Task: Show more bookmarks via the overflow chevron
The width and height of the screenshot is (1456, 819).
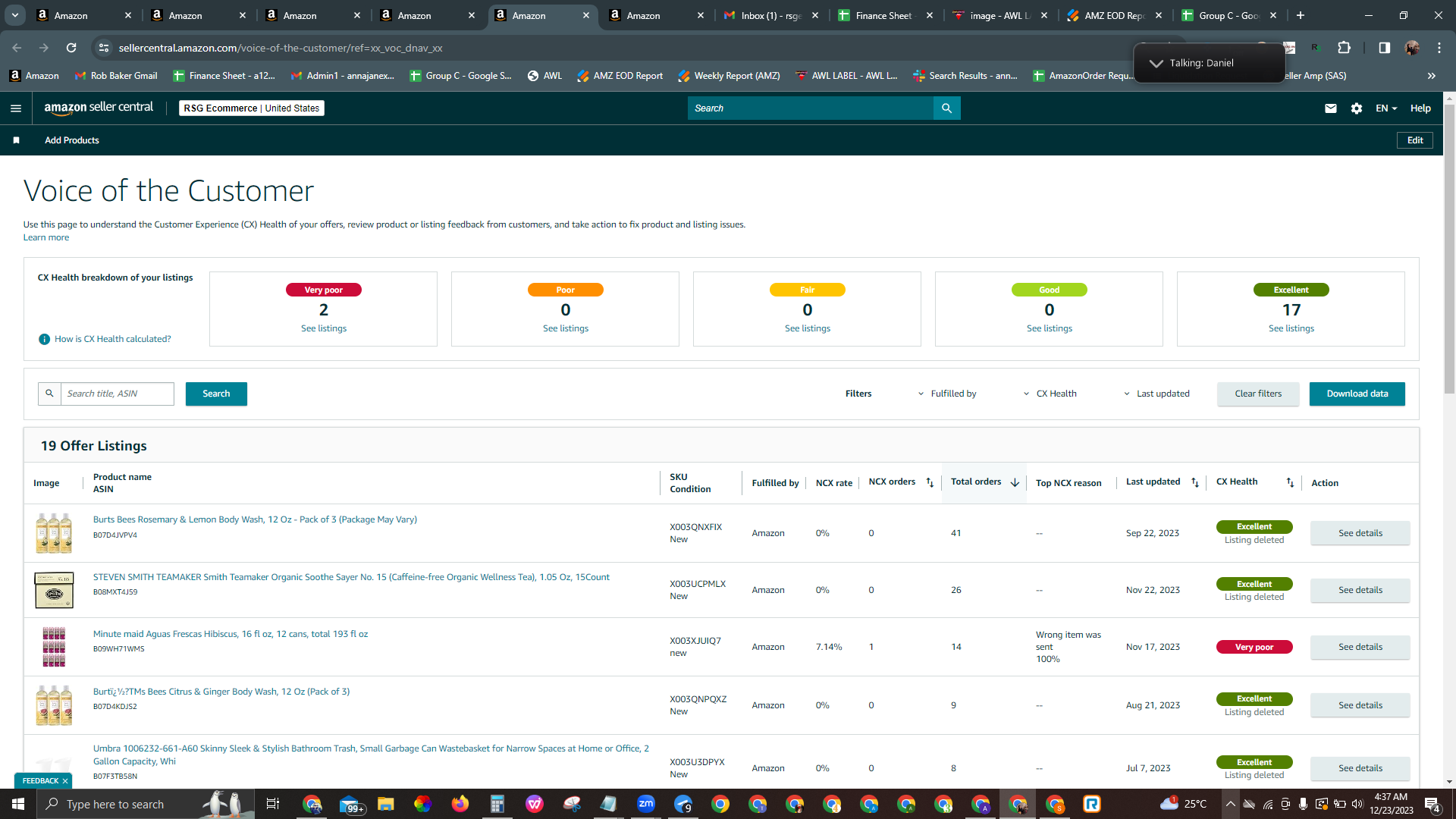Action: pos(1432,76)
